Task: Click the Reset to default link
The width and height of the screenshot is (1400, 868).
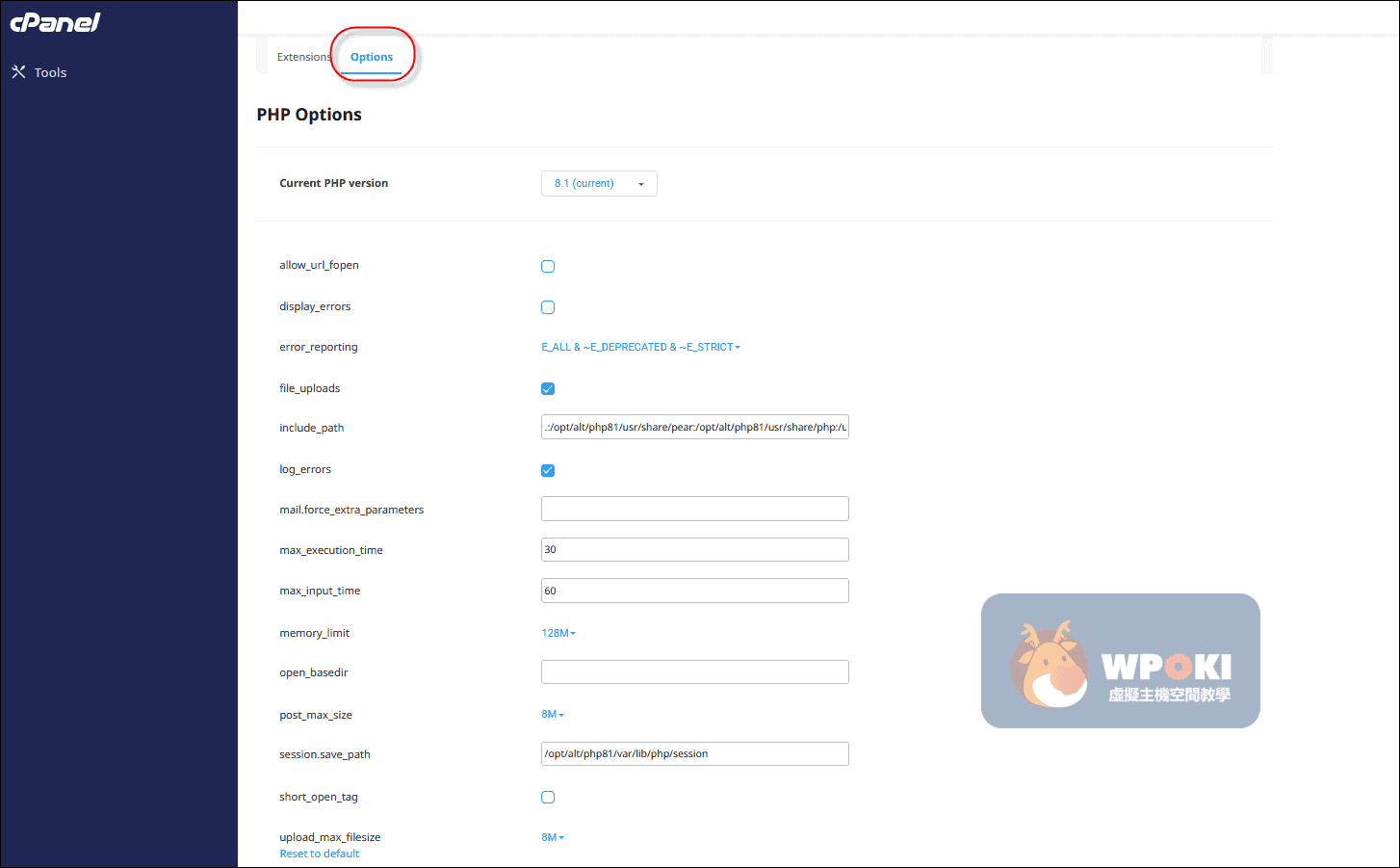Action: point(320,855)
